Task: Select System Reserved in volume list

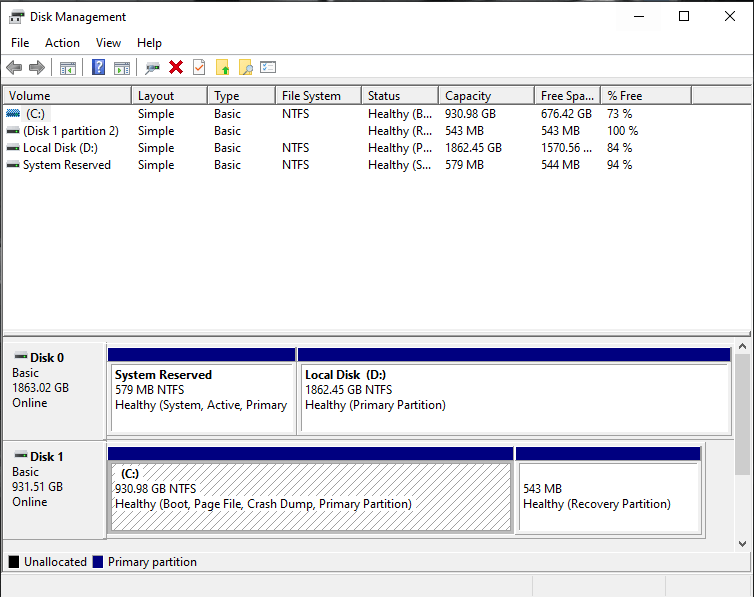Action: click(x=67, y=165)
